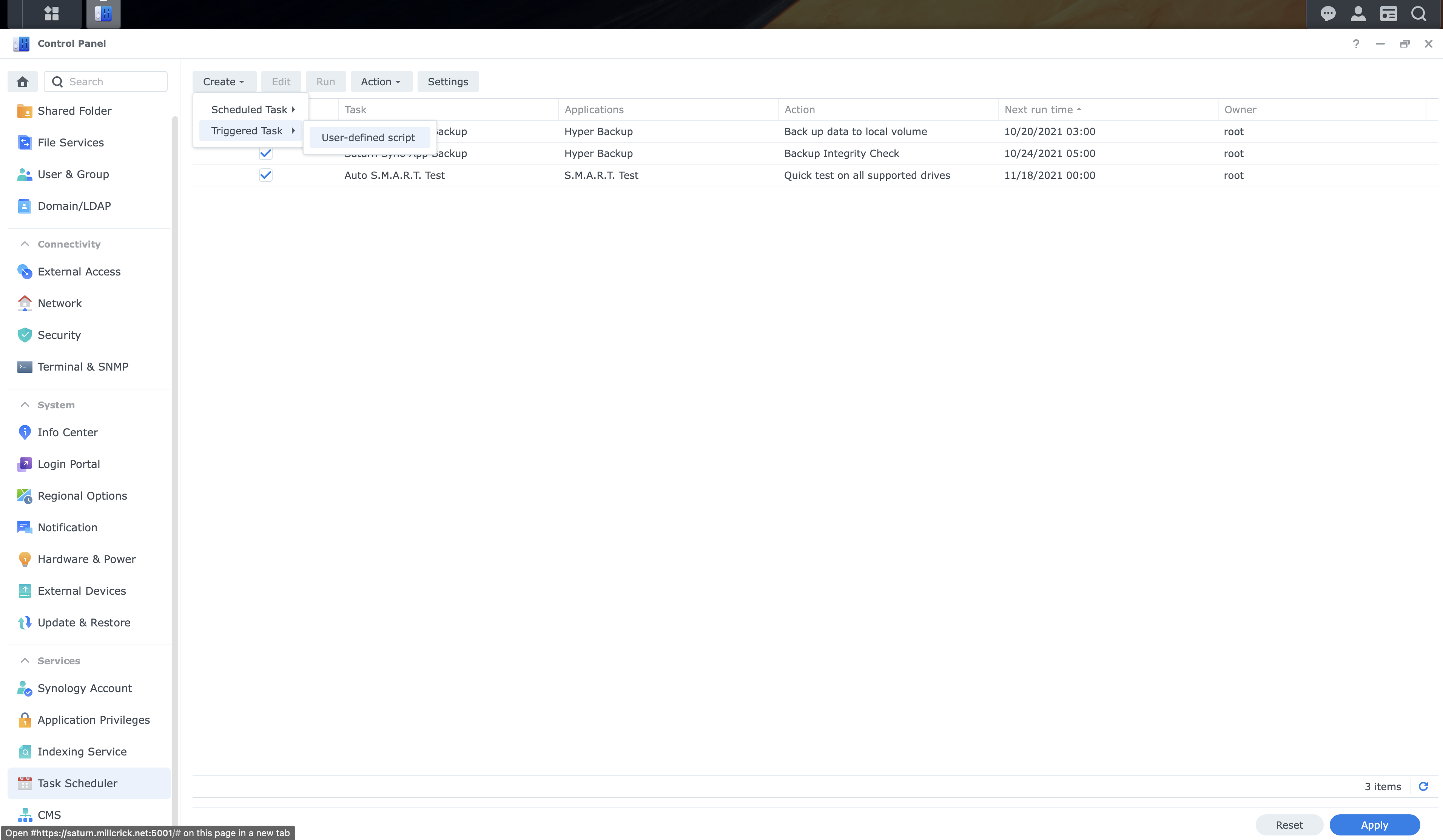The image size is (1443, 840).
Task: Click the External Access icon
Action: click(x=25, y=271)
